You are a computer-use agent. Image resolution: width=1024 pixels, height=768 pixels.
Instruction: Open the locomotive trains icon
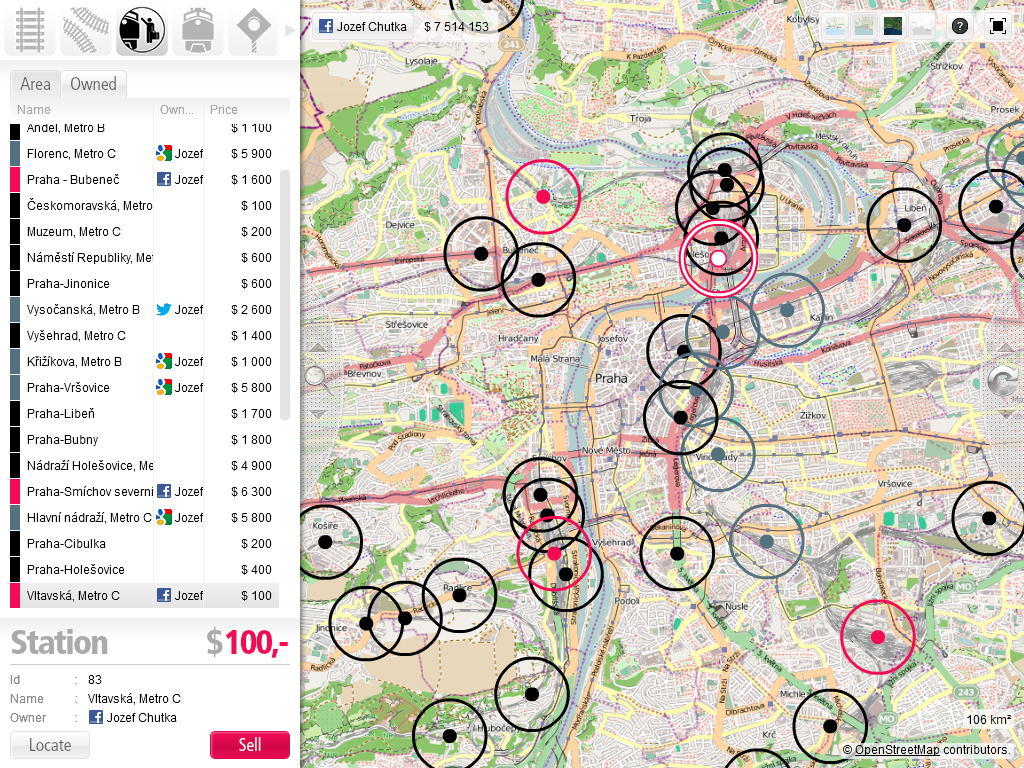197,31
